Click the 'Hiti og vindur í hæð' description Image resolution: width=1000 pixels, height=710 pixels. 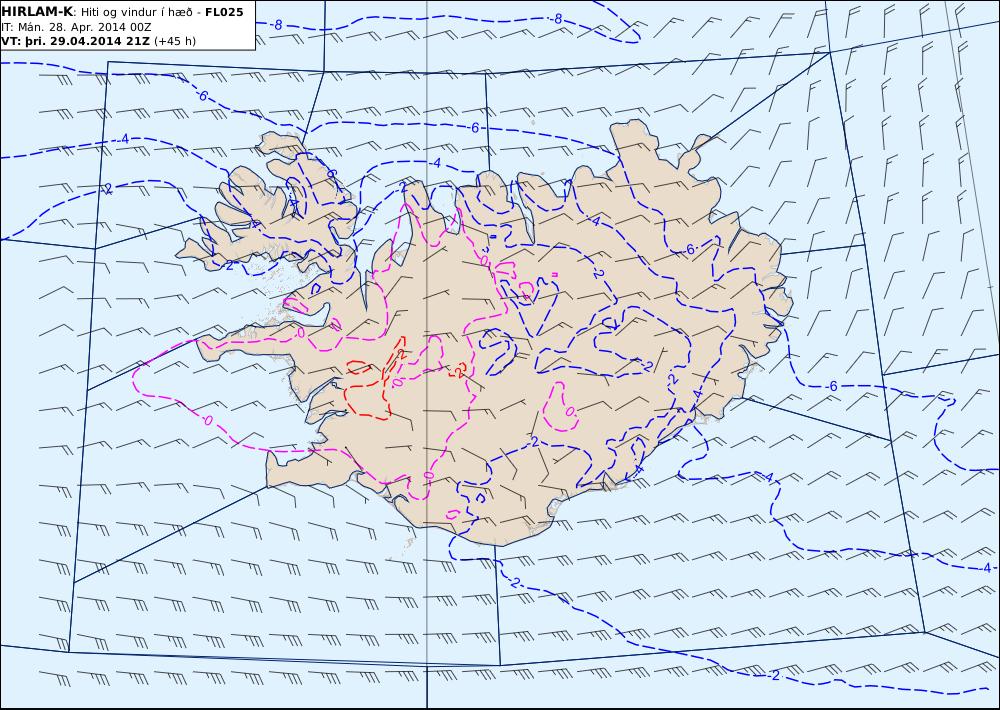pos(136,12)
